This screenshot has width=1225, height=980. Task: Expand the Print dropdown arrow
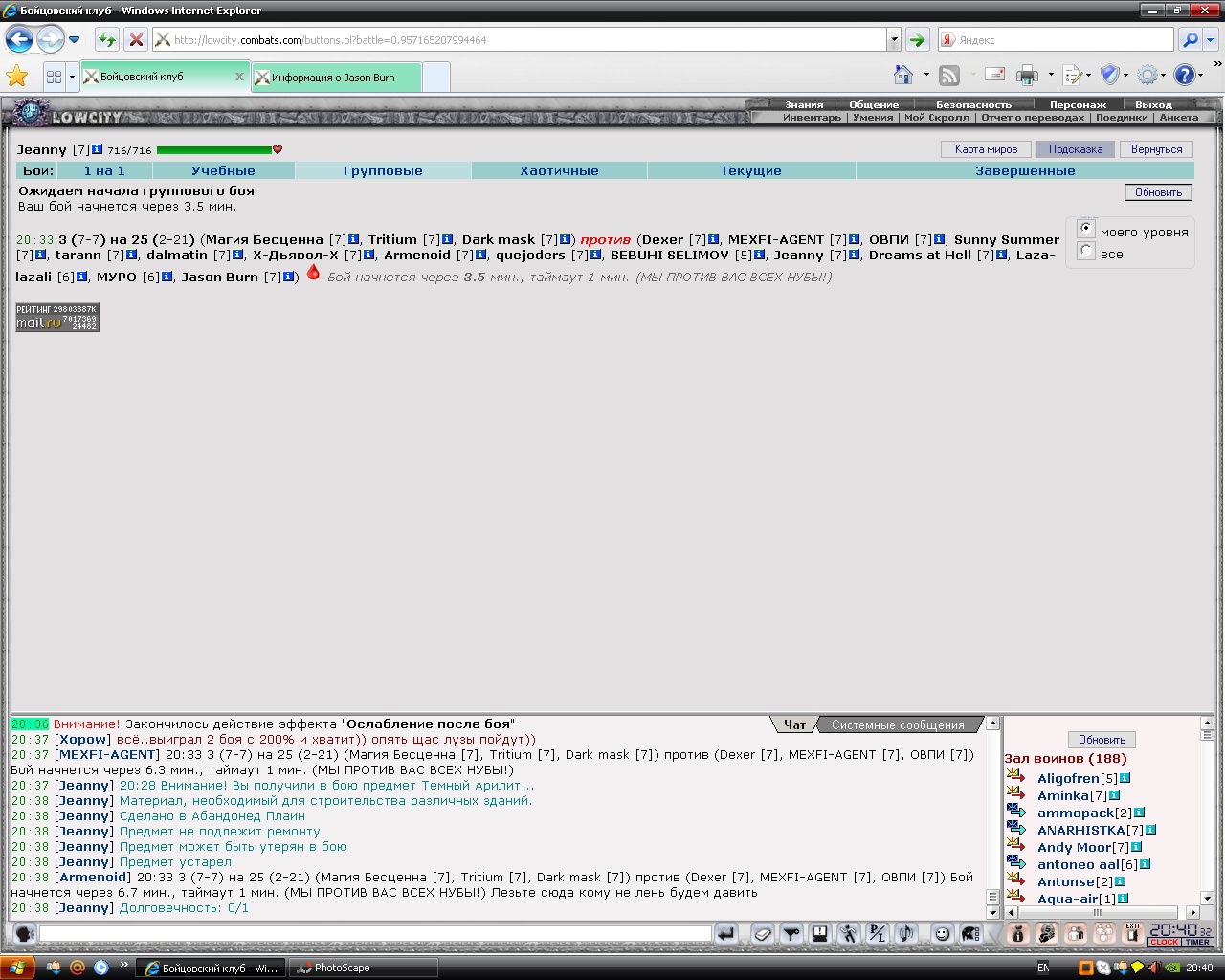(x=1051, y=75)
